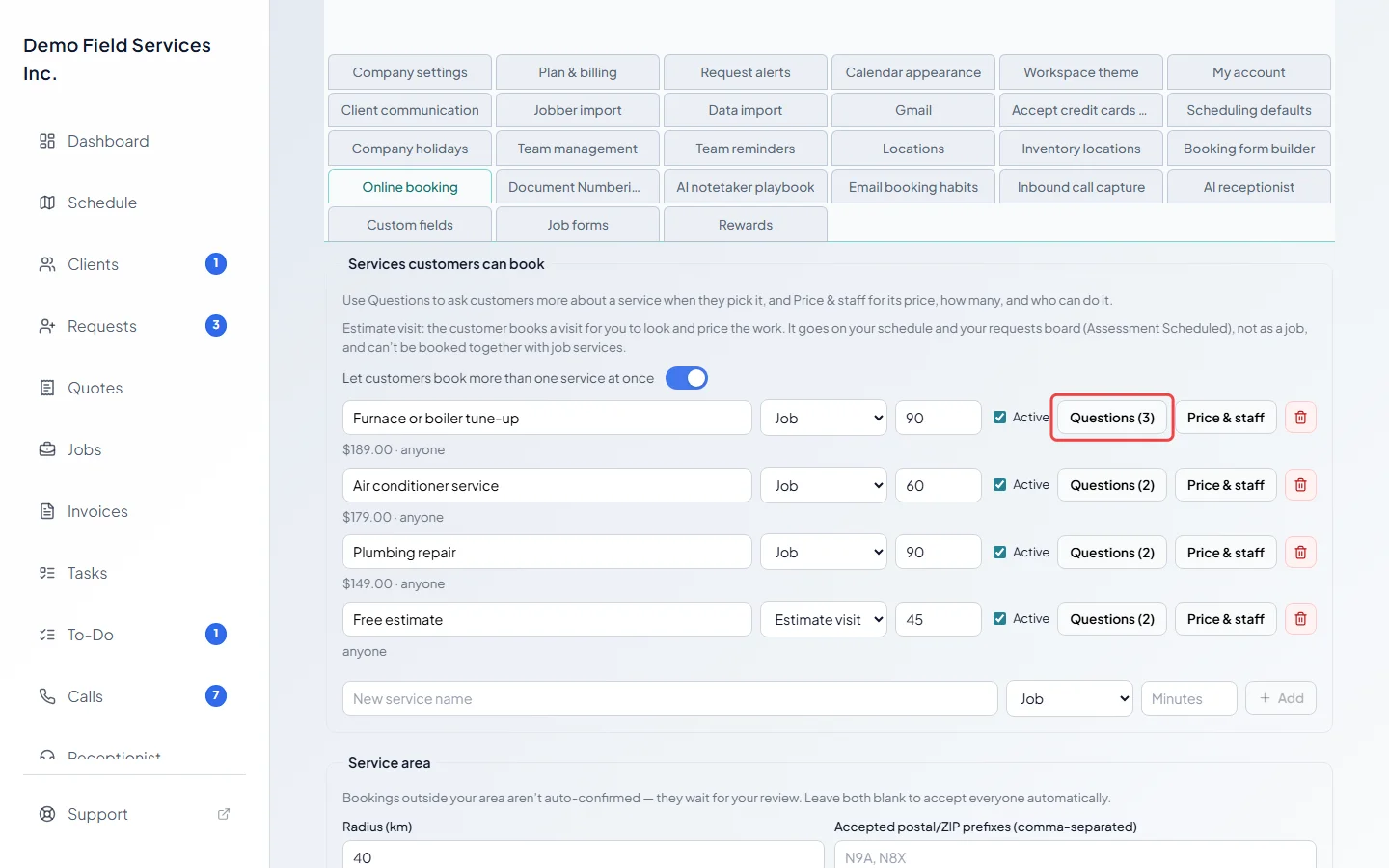
Task: Open type dropdown for Furnace or boiler tune-up
Action: [824, 418]
